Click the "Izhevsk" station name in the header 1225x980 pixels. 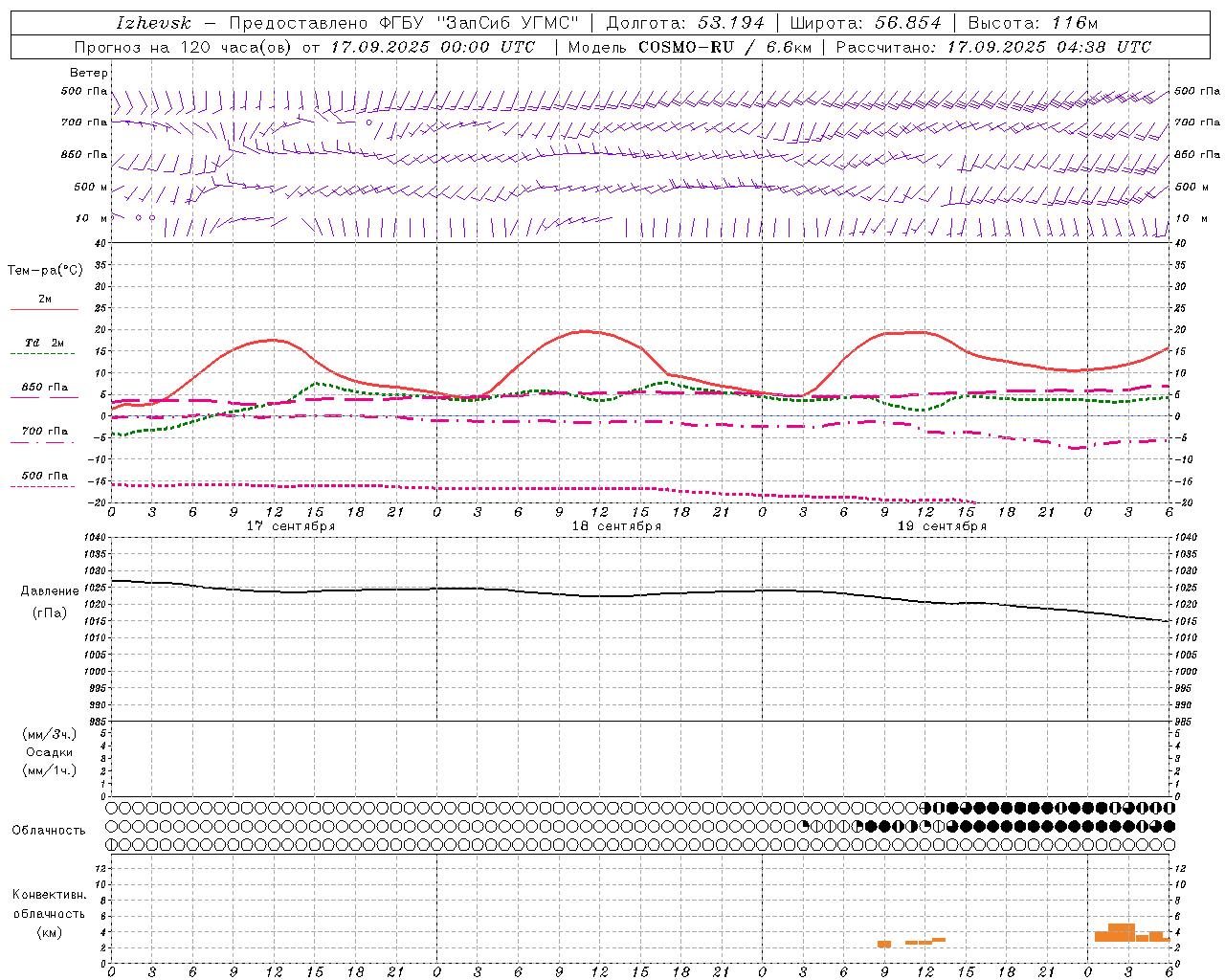[153, 23]
